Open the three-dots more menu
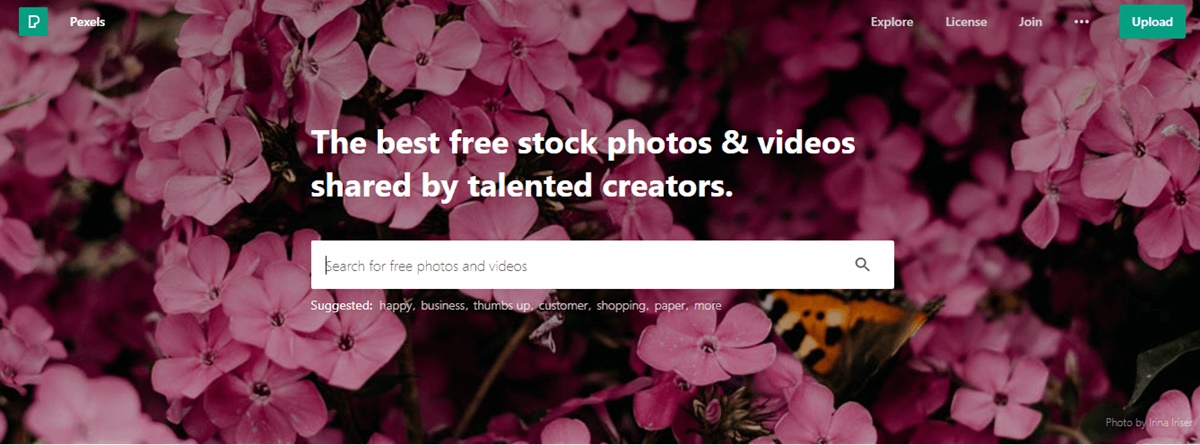This screenshot has height=445, width=1200. click(x=1081, y=22)
